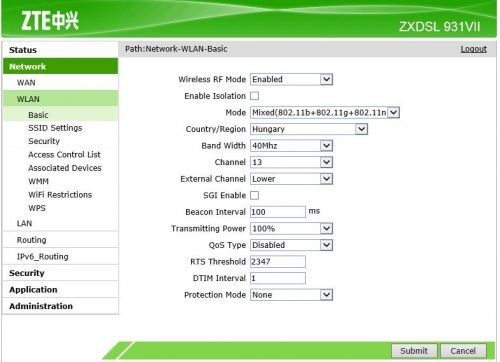
Task: Click the Transmitting Power label
Action: pos(208,229)
